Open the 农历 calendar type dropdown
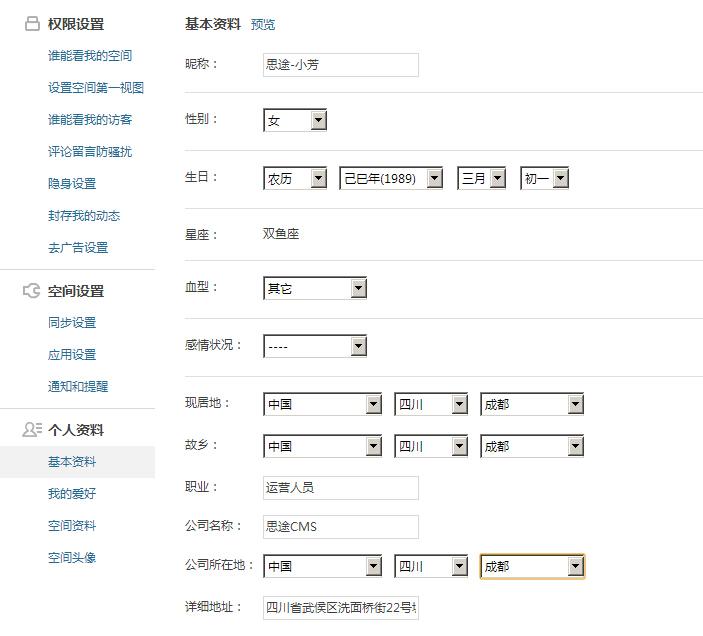 (295, 179)
